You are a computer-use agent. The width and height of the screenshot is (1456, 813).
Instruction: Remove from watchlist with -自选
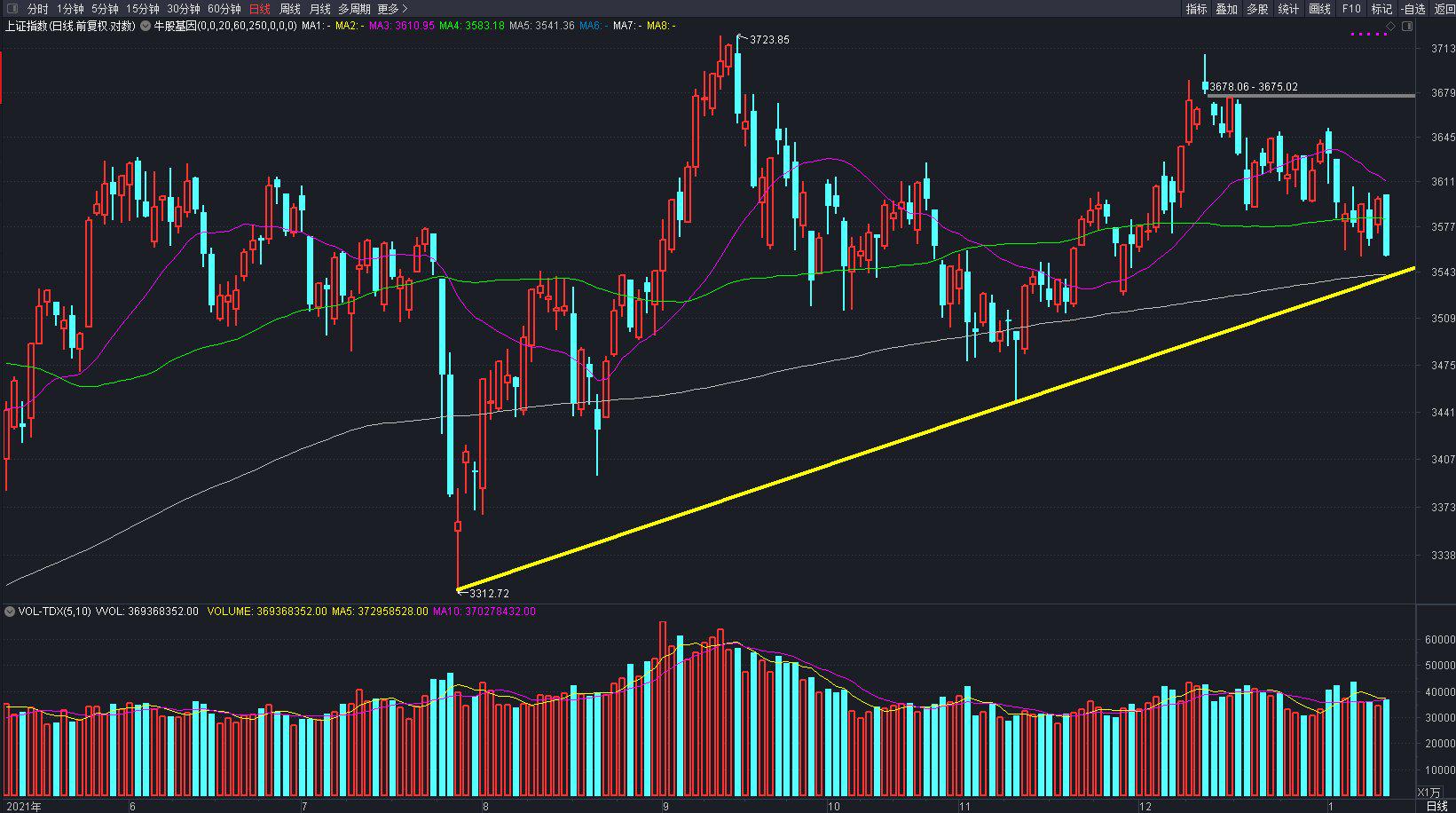[x=1413, y=9]
